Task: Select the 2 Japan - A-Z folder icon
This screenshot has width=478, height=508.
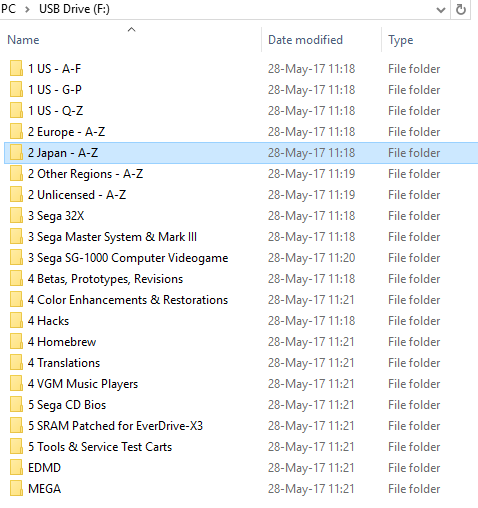Action: [16, 153]
